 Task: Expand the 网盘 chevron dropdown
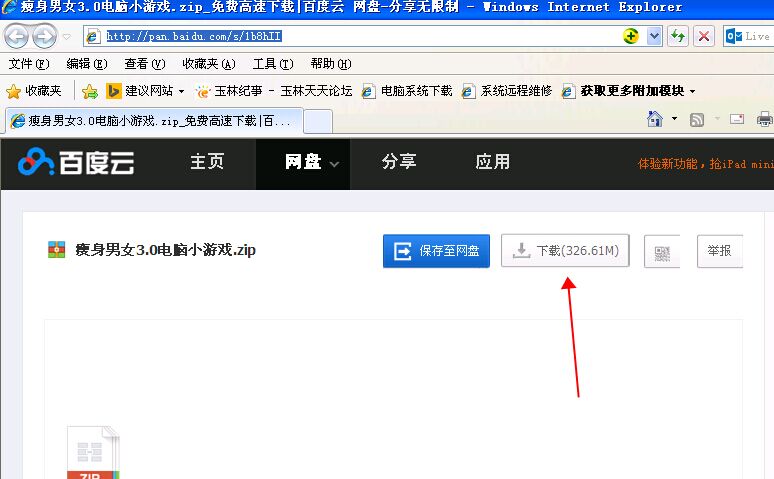(335, 164)
